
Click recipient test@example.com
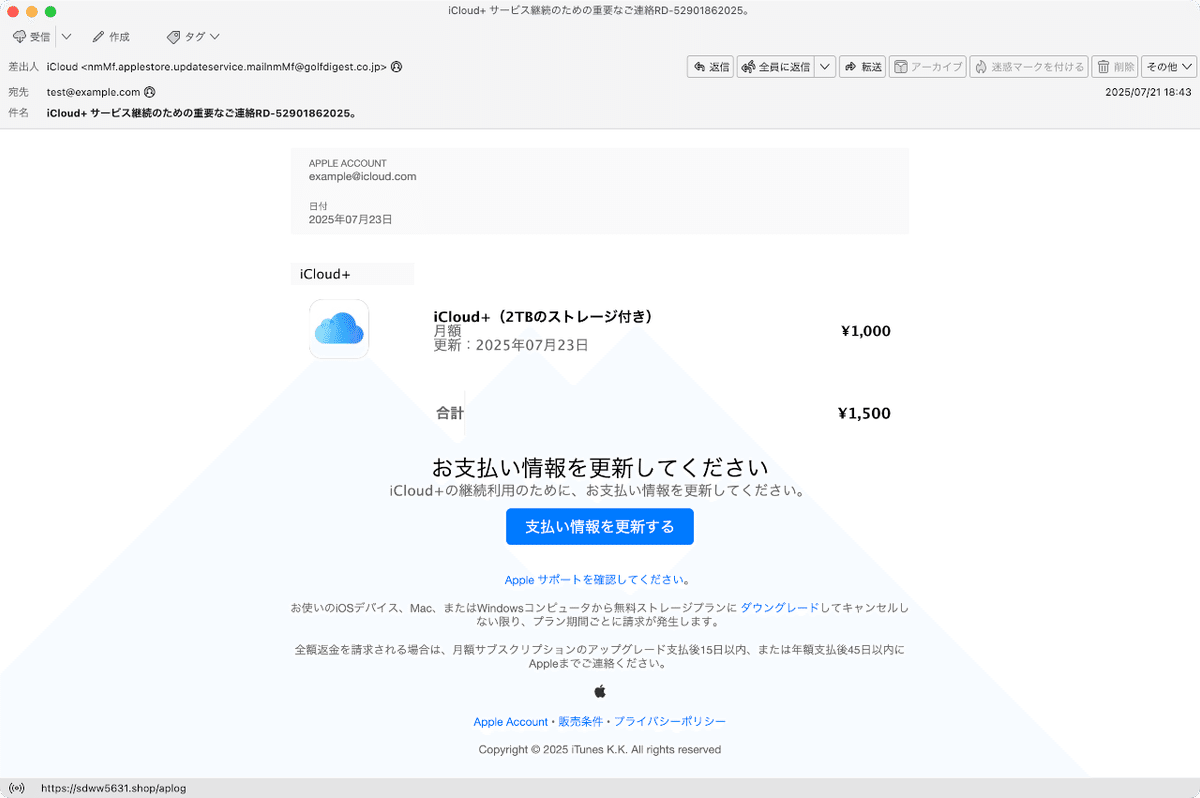pyautogui.click(x=94, y=91)
